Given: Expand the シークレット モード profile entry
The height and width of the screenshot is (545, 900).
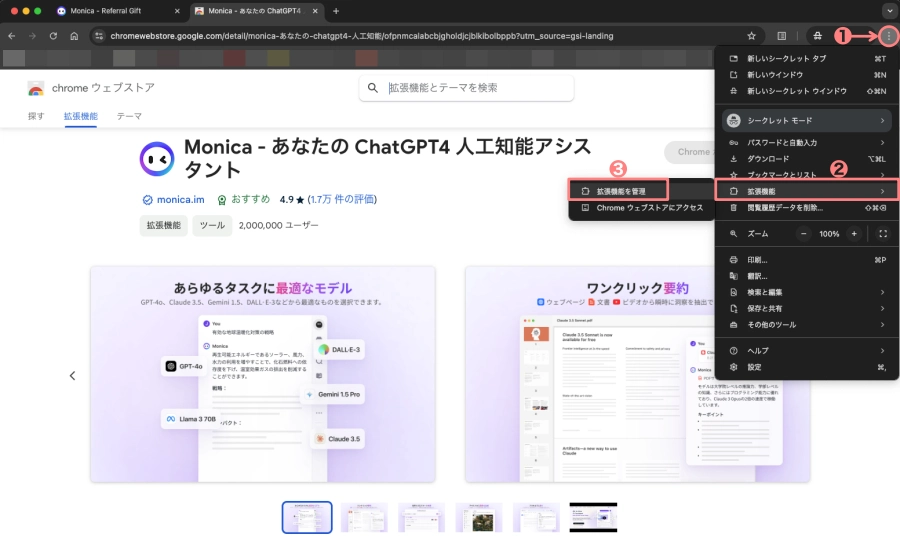Looking at the screenshot, I should tap(806, 120).
